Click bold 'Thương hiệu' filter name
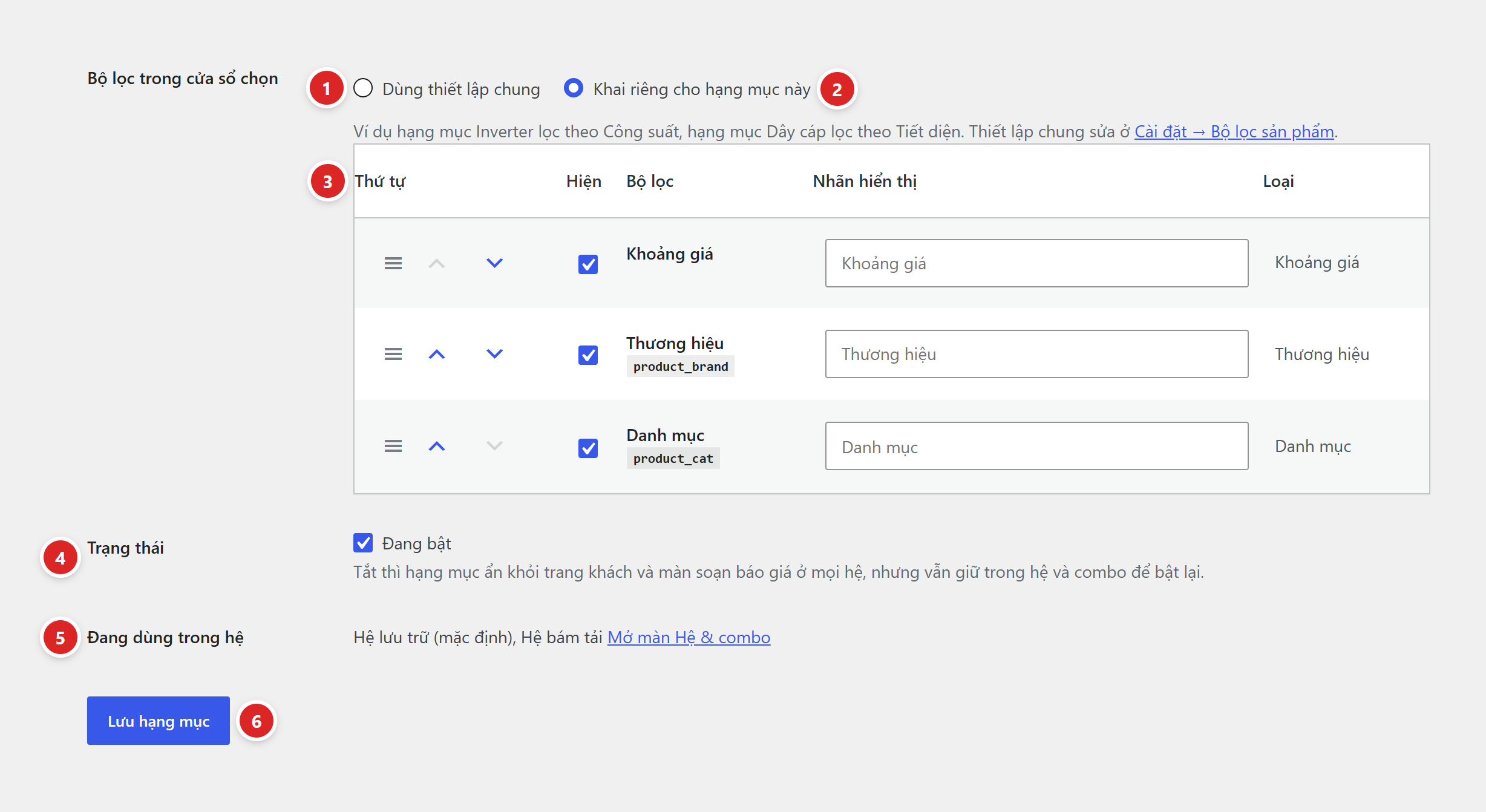Image resolution: width=1486 pixels, height=812 pixels. [675, 343]
